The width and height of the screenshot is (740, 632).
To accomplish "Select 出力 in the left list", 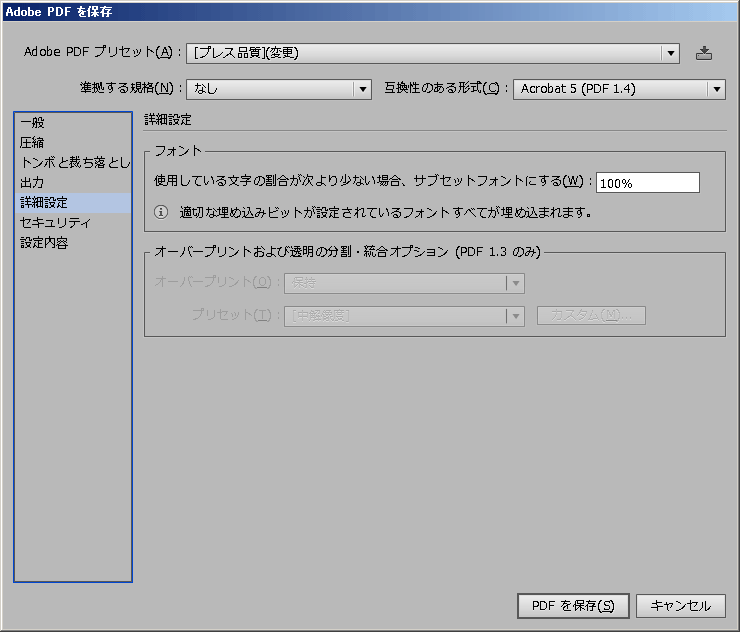I will coord(32,182).
